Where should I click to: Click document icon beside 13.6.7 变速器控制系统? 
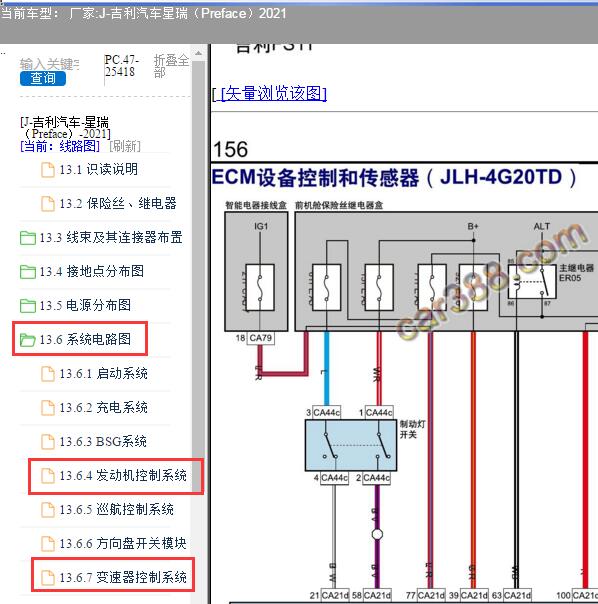click(48, 578)
